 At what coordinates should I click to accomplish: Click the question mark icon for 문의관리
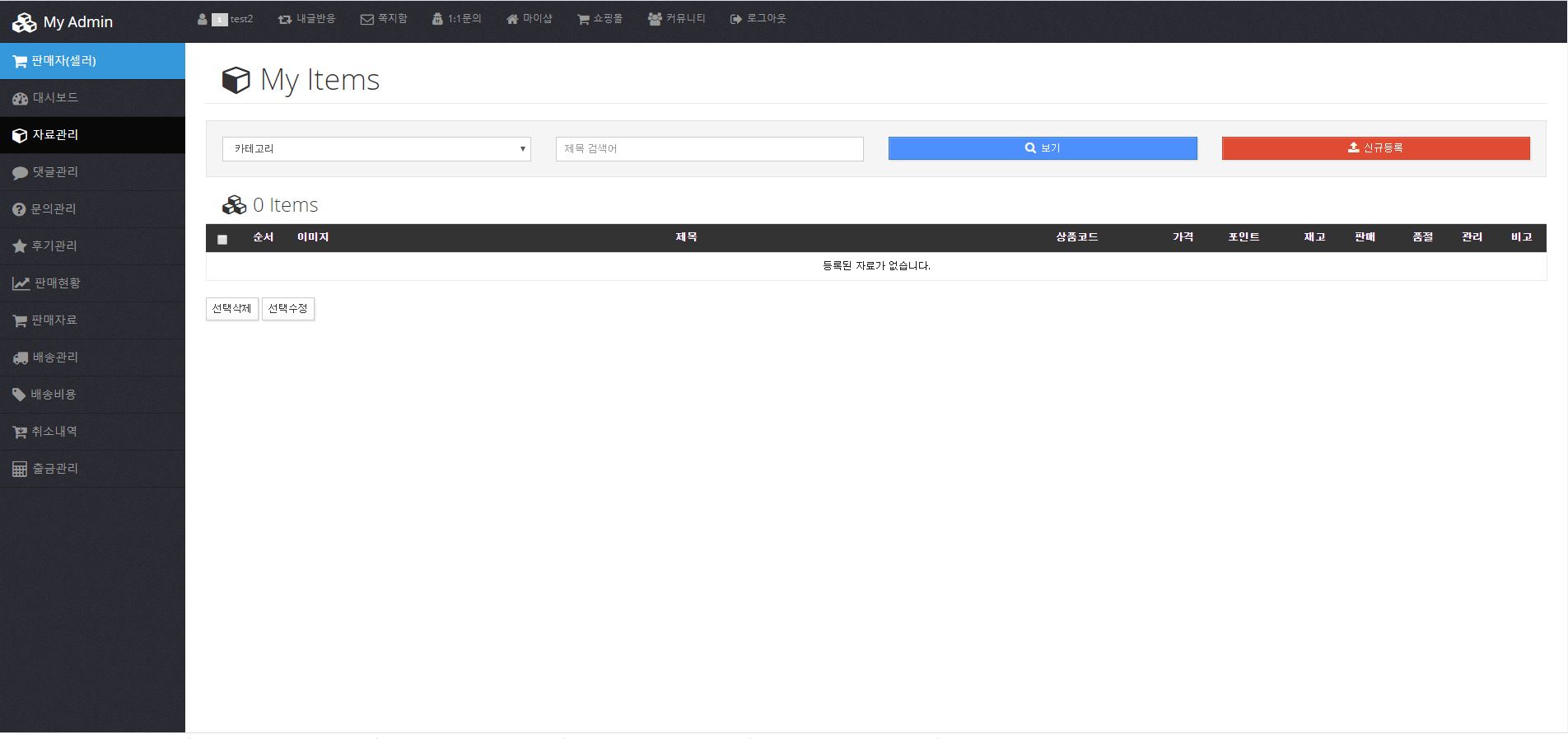point(20,210)
